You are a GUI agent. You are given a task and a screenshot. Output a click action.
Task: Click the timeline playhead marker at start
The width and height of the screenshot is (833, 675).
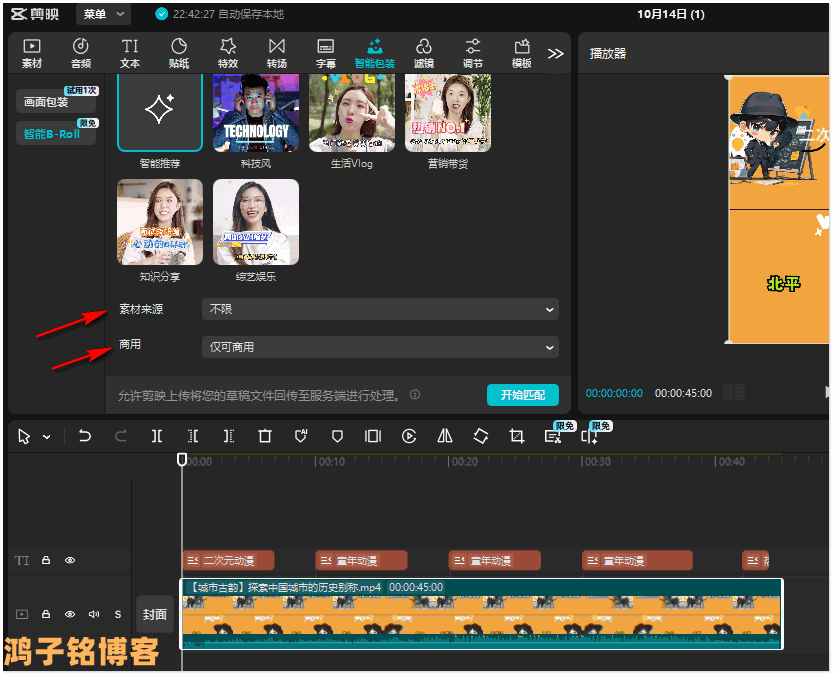[182, 460]
